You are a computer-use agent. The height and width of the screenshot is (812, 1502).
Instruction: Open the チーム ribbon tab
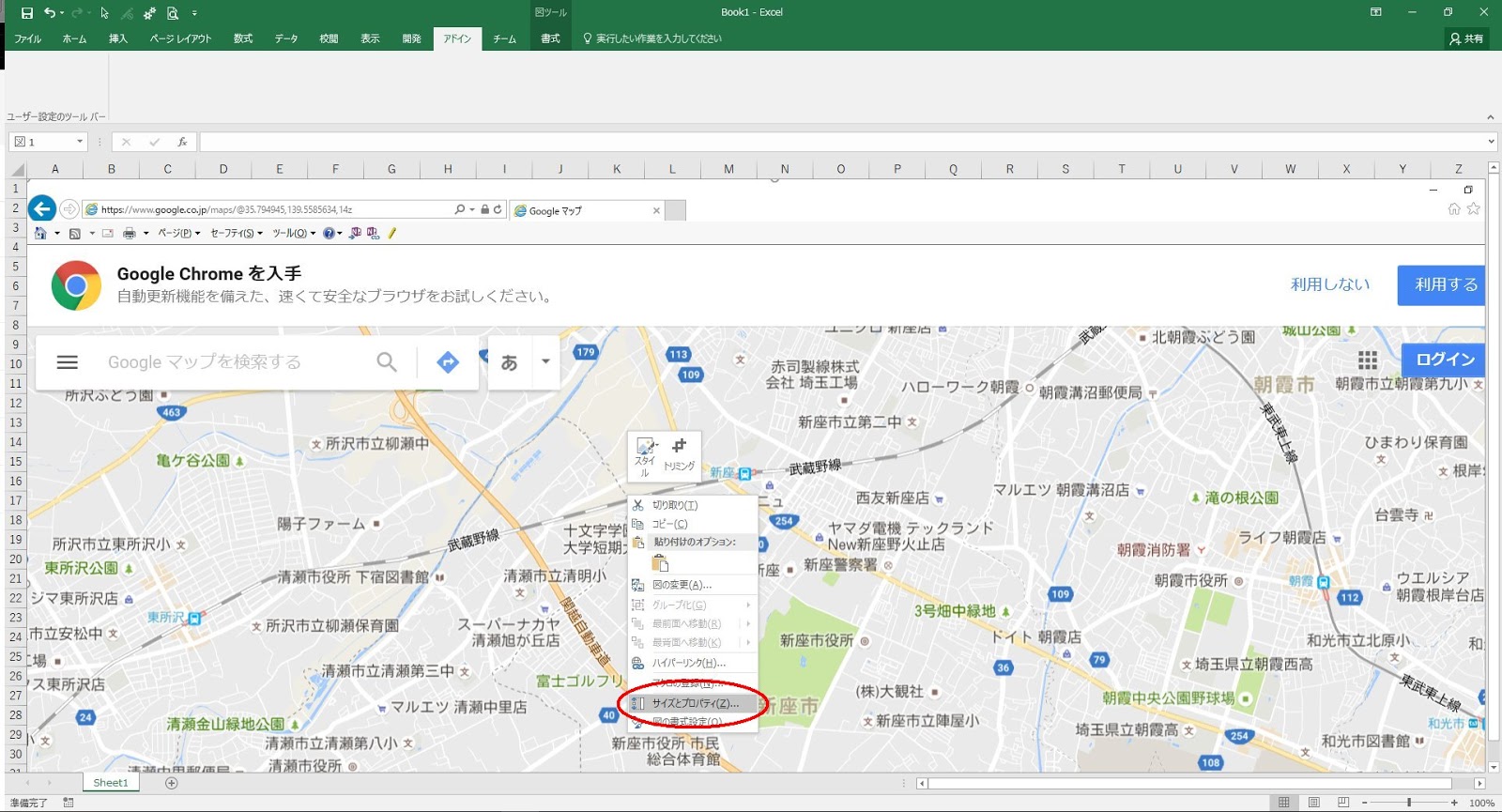(505, 38)
